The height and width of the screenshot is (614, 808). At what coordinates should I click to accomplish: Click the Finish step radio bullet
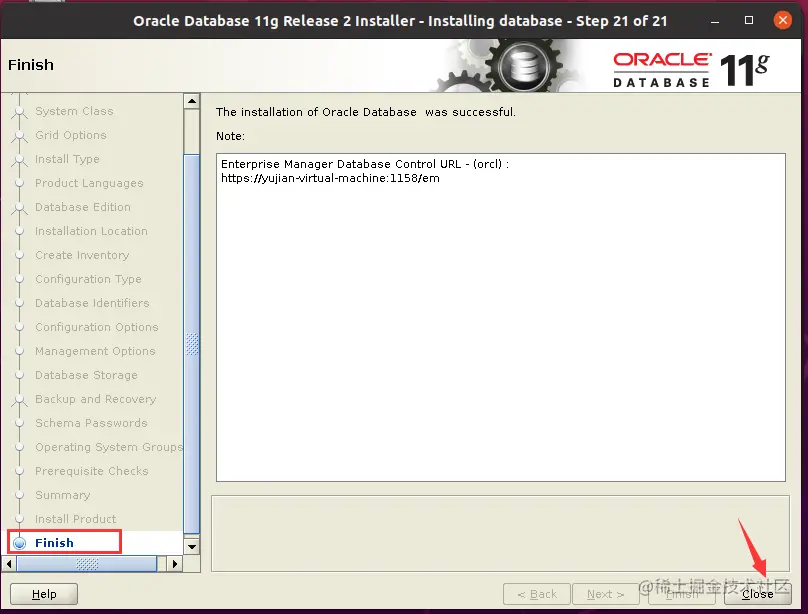pyautogui.click(x=20, y=543)
